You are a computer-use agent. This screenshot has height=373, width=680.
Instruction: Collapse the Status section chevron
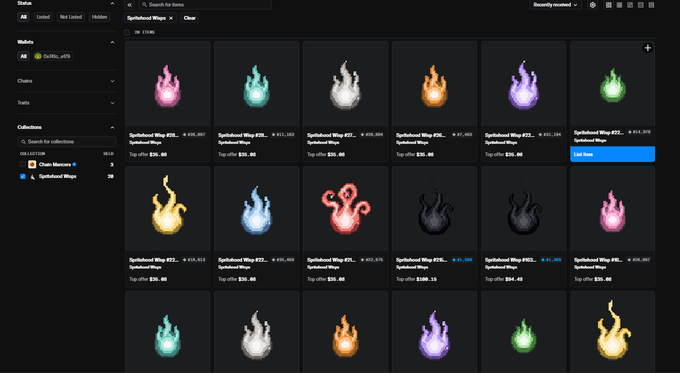[x=112, y=3]
